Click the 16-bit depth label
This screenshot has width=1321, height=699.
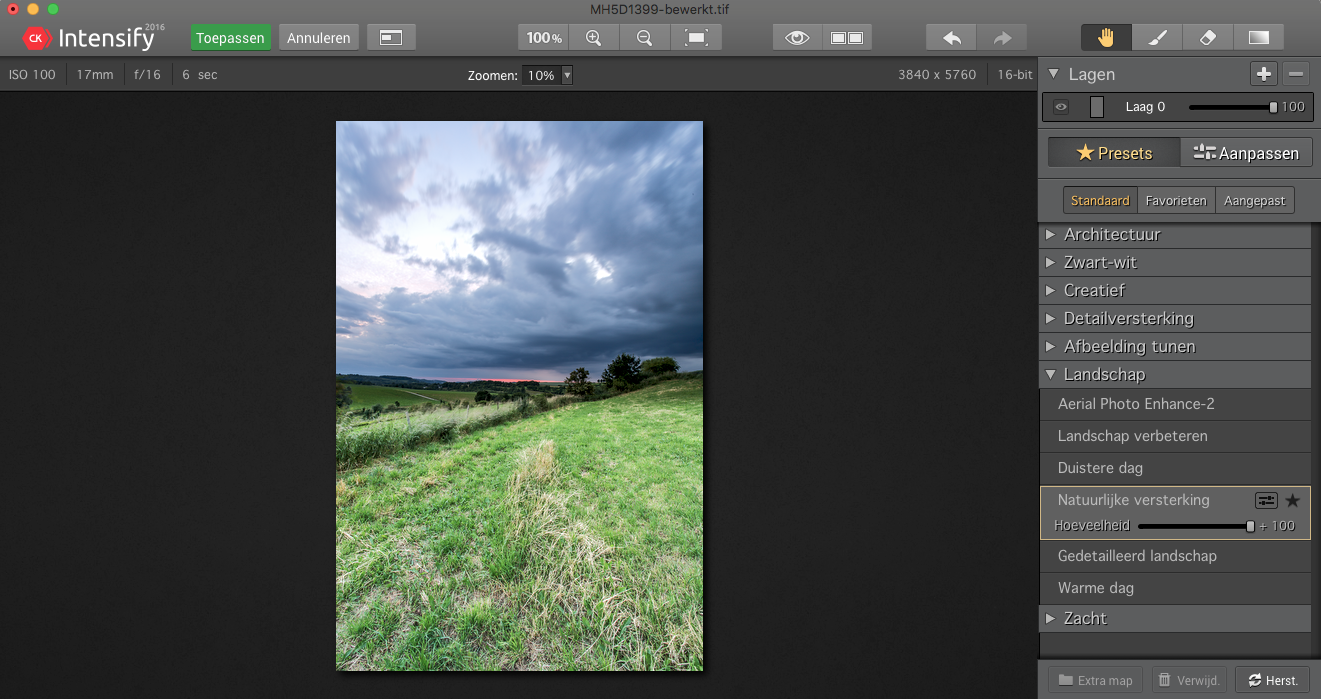coord(1015,75)
